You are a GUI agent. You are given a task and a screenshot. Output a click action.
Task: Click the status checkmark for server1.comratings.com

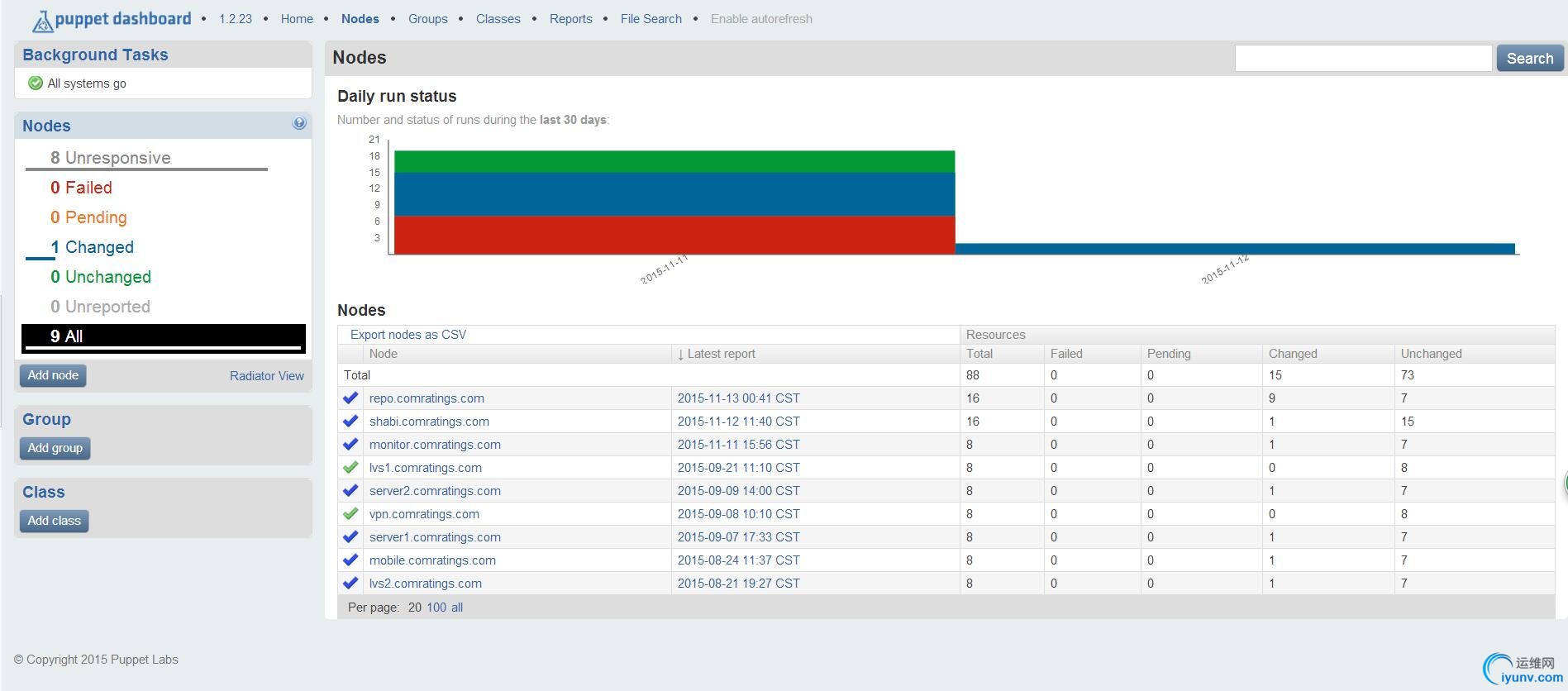pyautogui.click(x=350, y=536)
